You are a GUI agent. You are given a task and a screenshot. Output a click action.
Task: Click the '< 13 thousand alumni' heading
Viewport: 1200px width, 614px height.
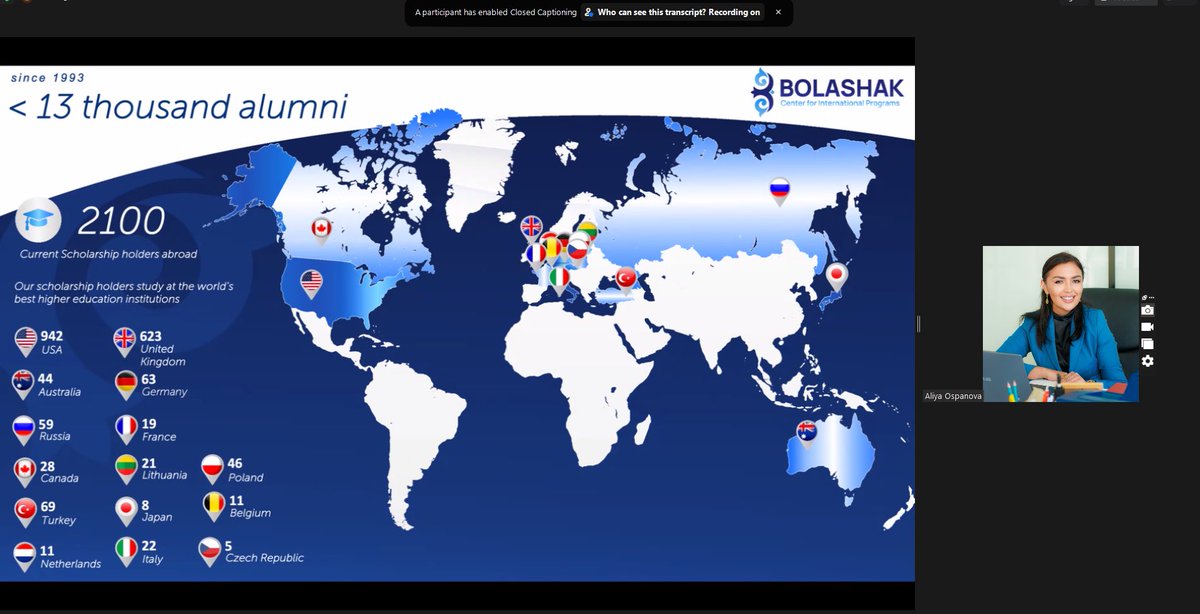178,107
